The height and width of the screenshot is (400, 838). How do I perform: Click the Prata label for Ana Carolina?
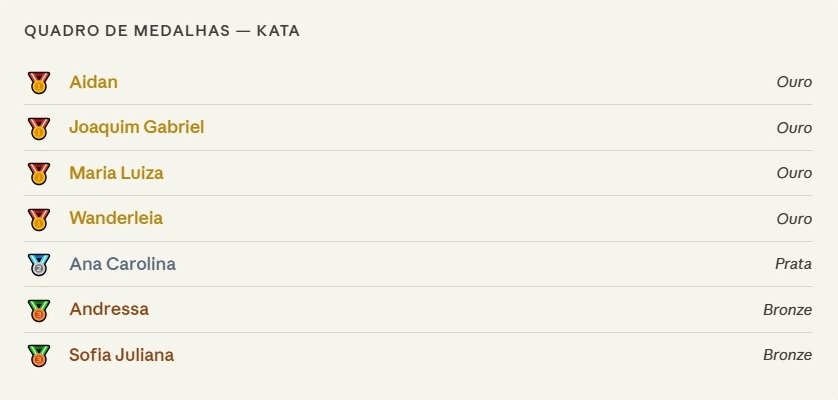pos(793,264)
